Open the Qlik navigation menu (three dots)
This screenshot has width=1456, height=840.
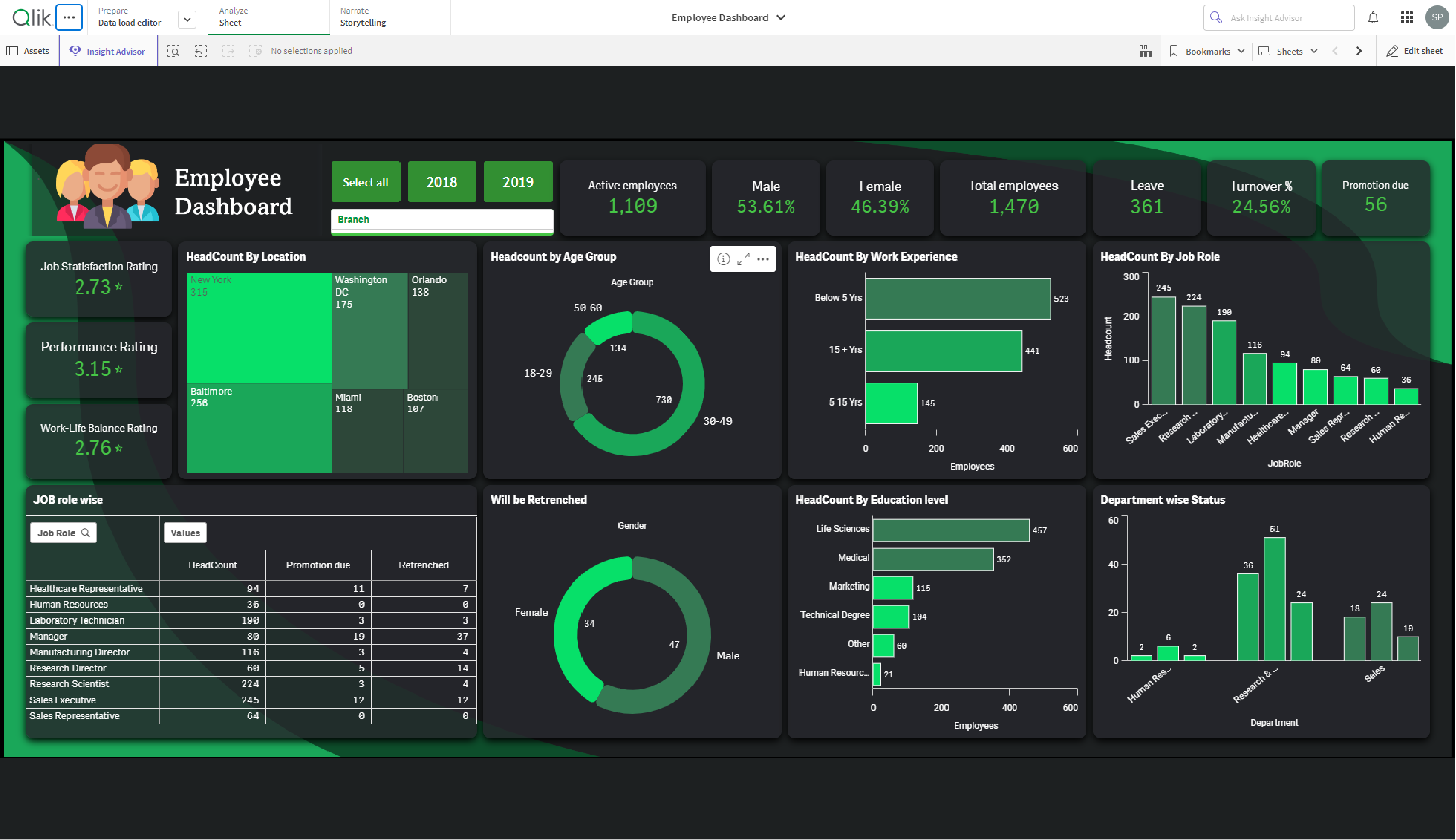(69, 17)
